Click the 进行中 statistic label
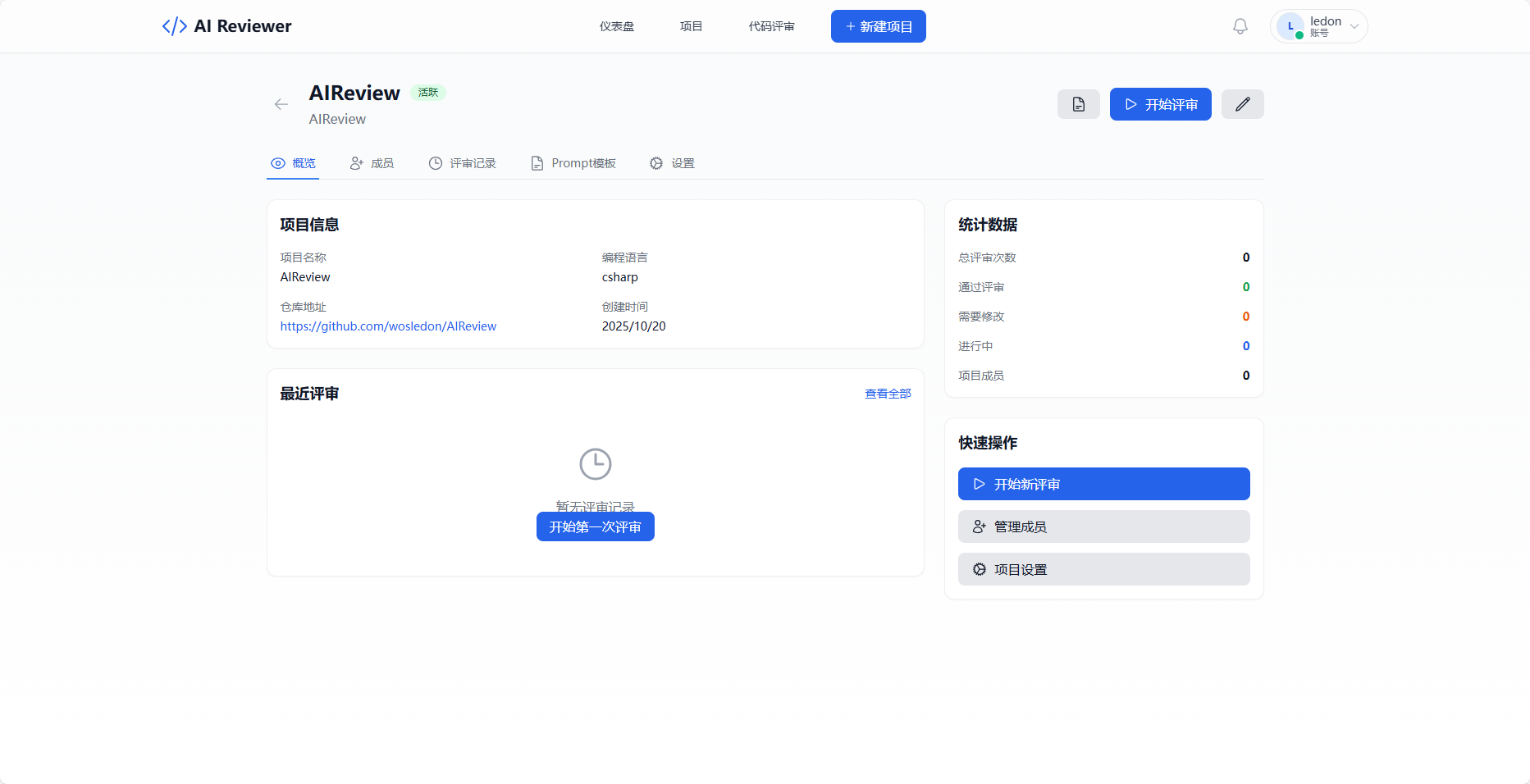 (x=975, y=346)
